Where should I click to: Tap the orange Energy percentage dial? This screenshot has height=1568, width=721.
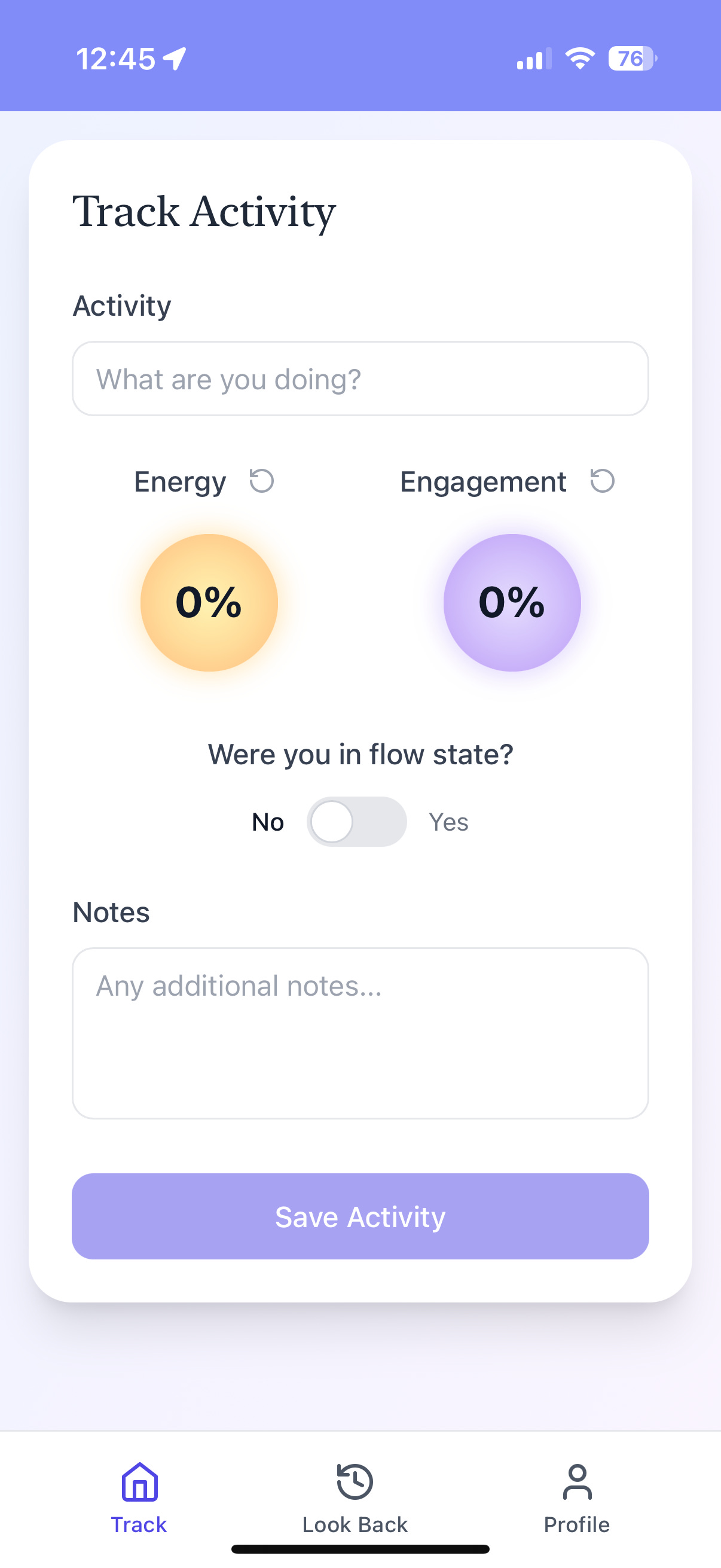pyautogui.click(x=209, y=603)
